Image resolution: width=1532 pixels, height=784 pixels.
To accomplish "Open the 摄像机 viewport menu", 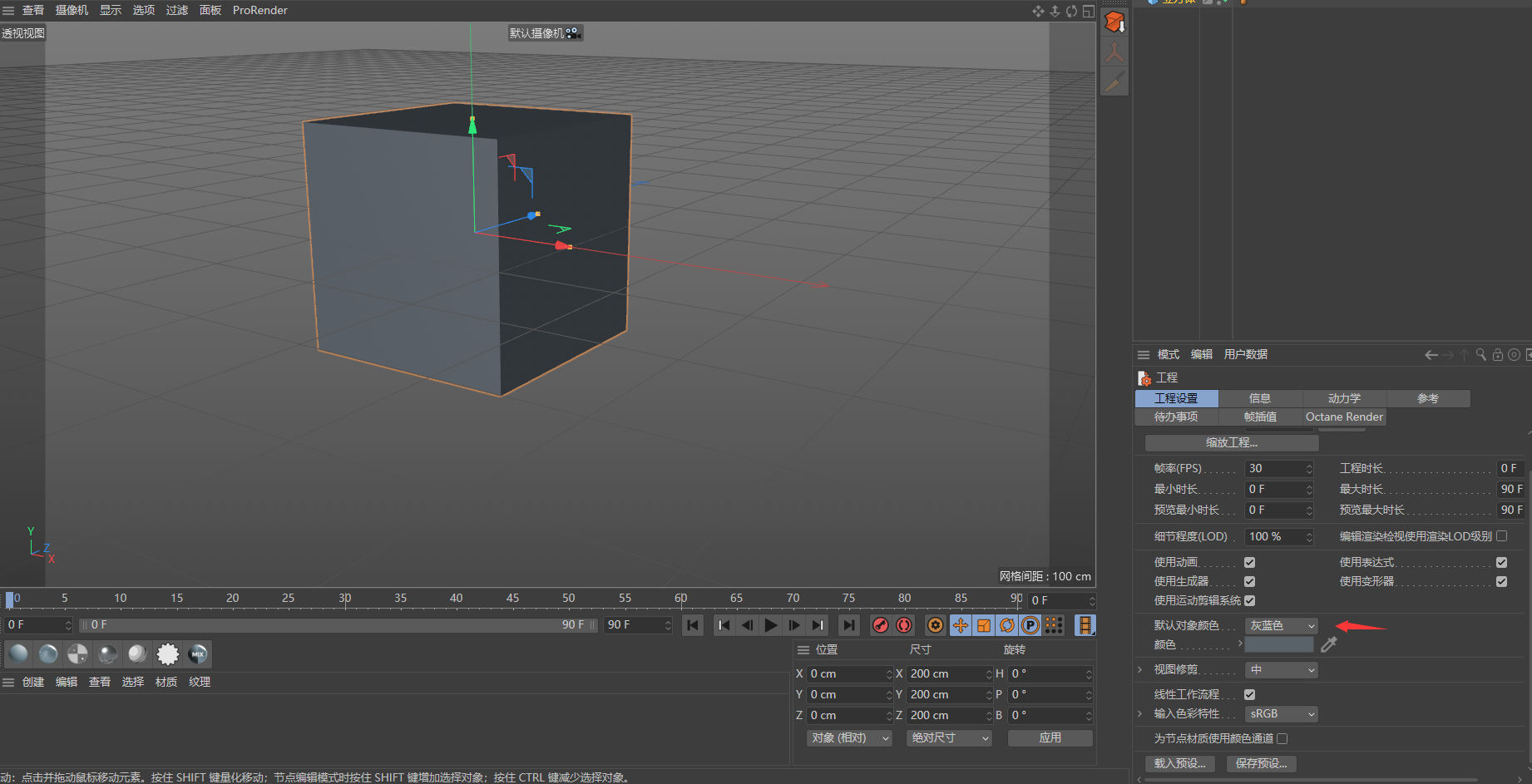I will coord(72,10).
